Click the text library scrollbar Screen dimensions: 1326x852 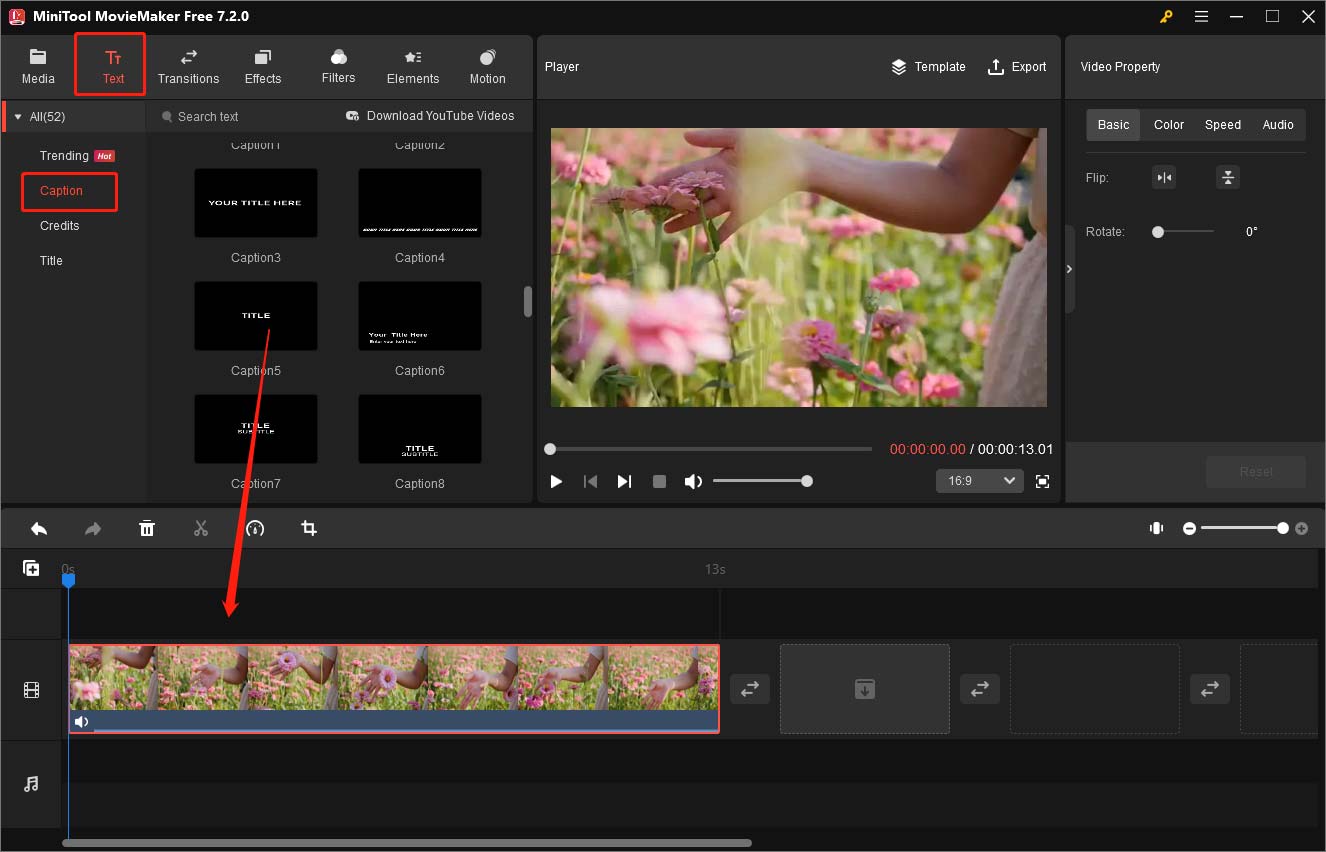(528, 302)
